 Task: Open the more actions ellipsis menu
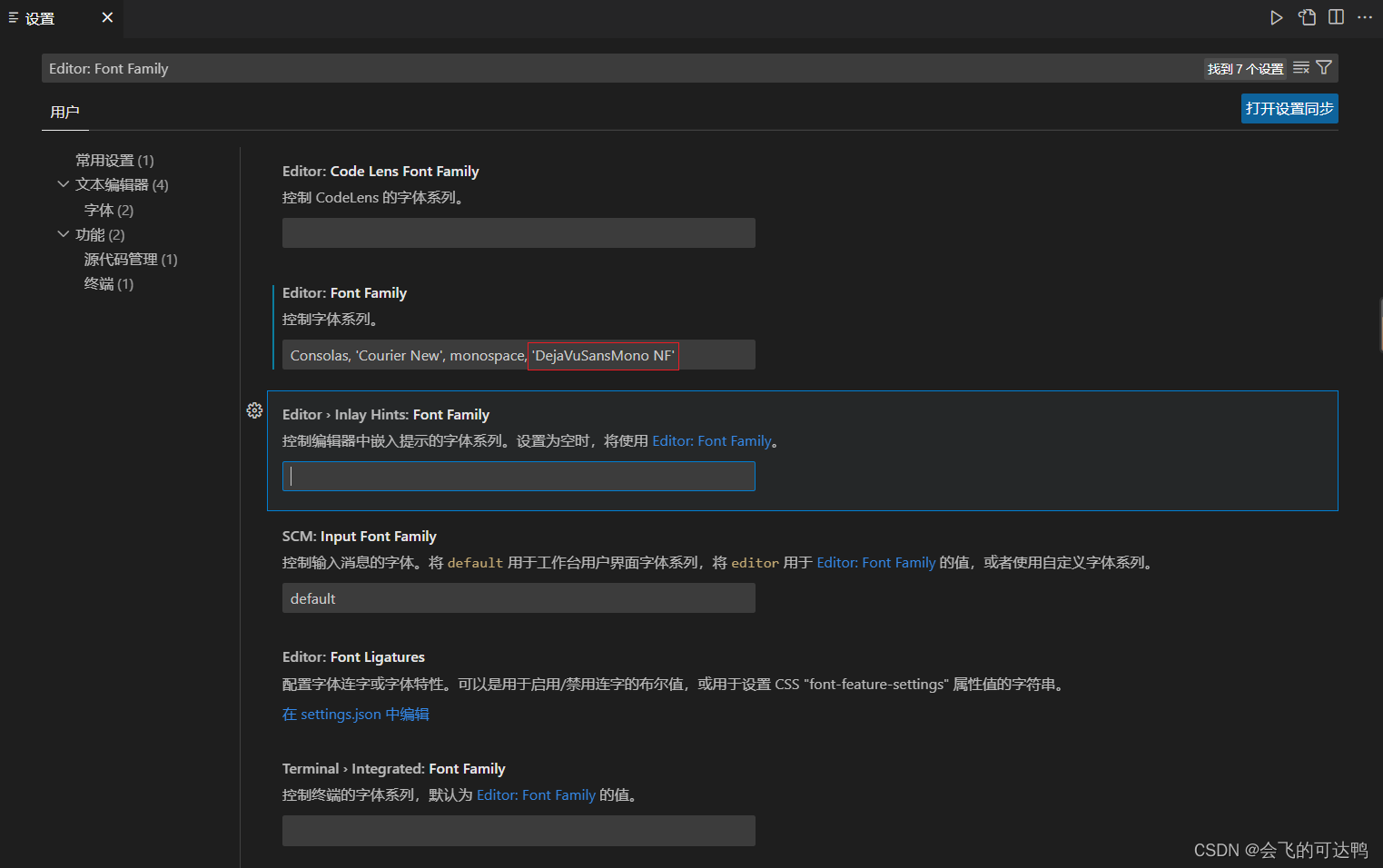tap(1365, 17)
